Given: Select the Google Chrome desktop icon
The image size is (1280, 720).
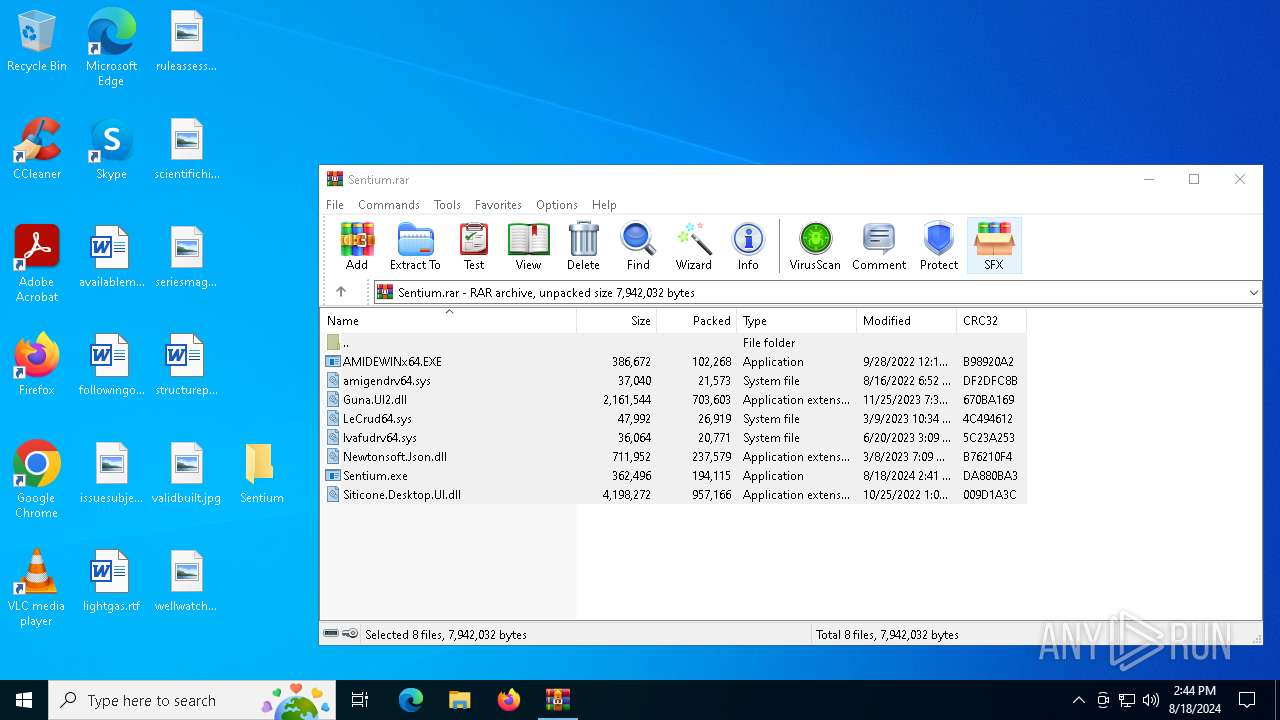Looking at the screenshot, I should pyautogui.click(x=37, y=480).
